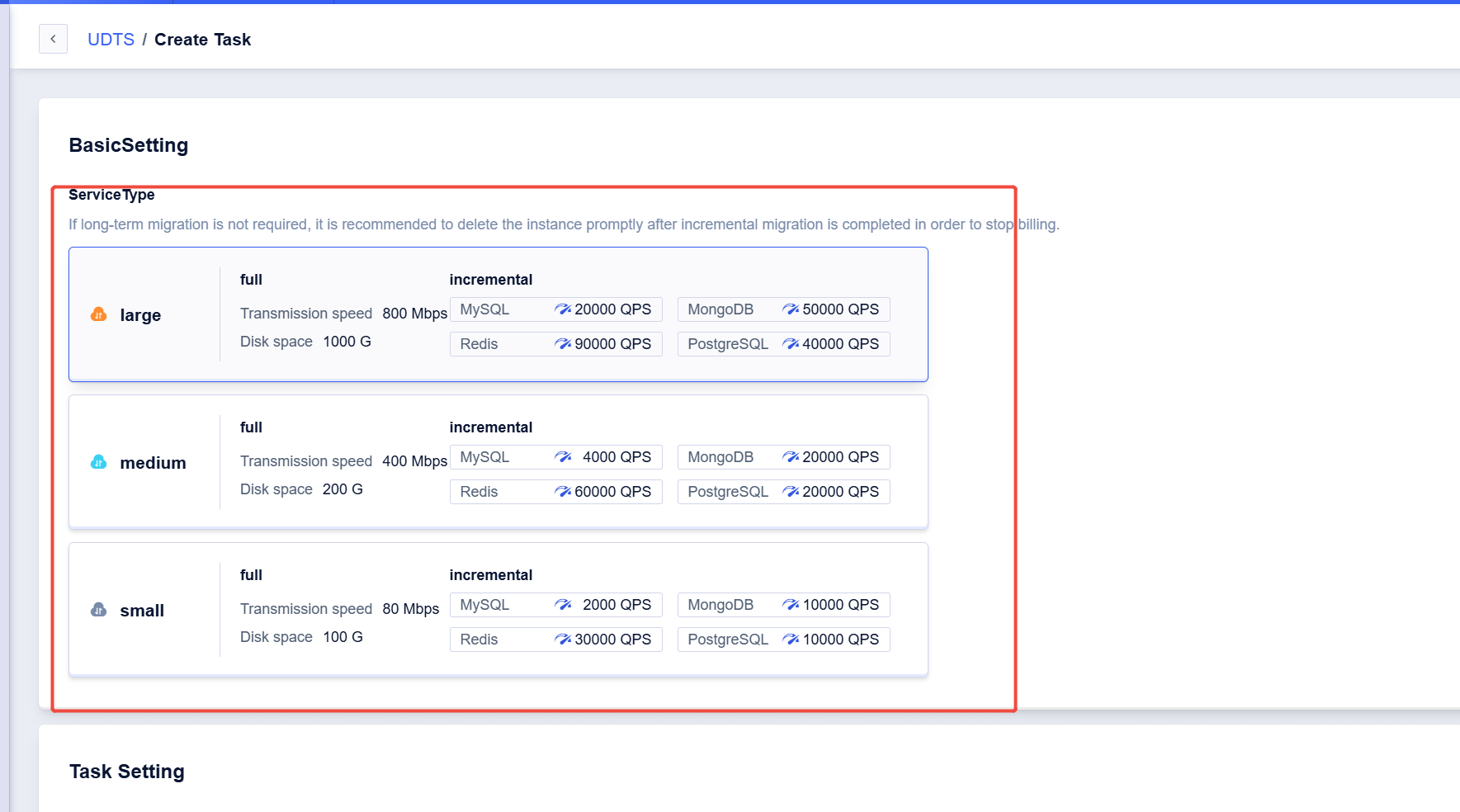
Task: Click speed gauge icon beside 50000 QPS MongoDB
Action: [791, 309]
